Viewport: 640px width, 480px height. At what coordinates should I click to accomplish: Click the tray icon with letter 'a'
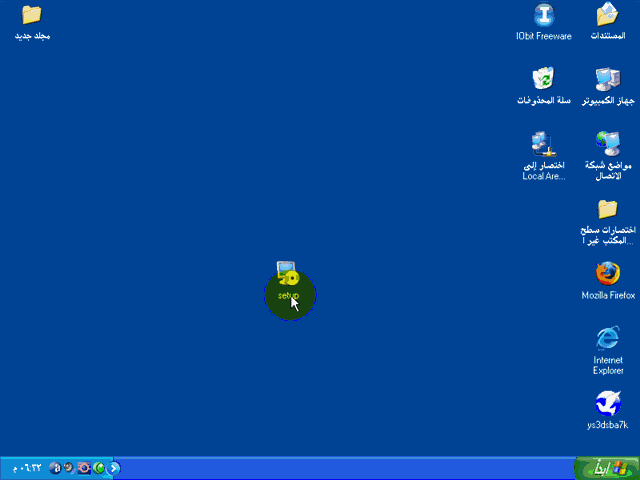pyautogui.click(x=55, y=467)
